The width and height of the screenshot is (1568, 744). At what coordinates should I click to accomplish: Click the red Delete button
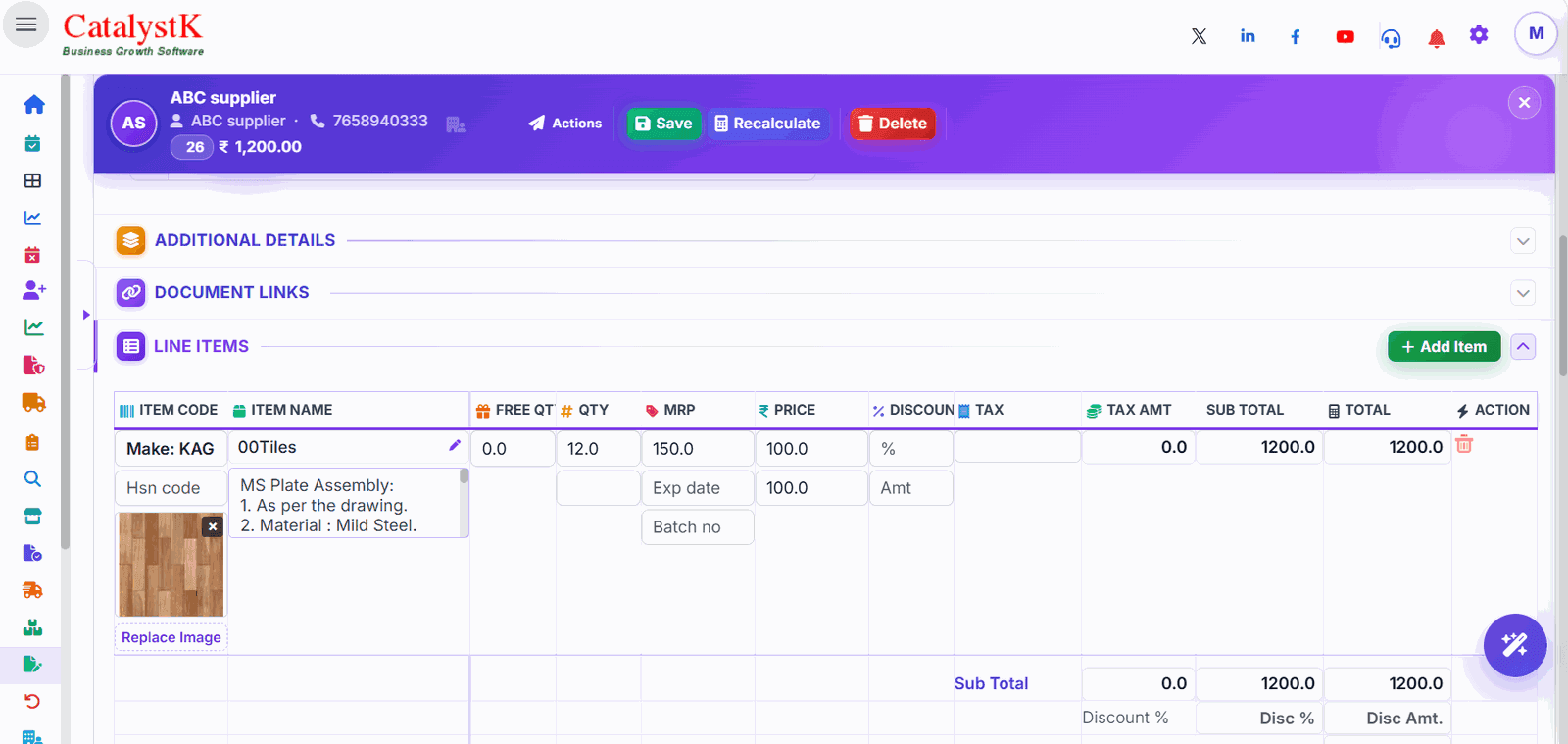coord(893,124)
